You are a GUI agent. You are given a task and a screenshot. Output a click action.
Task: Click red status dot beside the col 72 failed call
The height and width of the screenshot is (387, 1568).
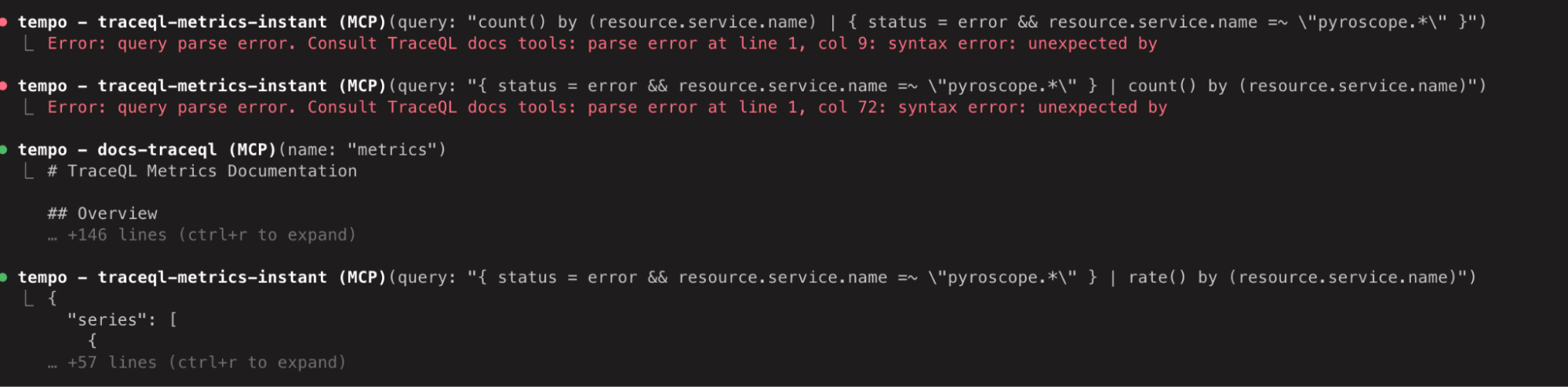click(x=3, y=86)
